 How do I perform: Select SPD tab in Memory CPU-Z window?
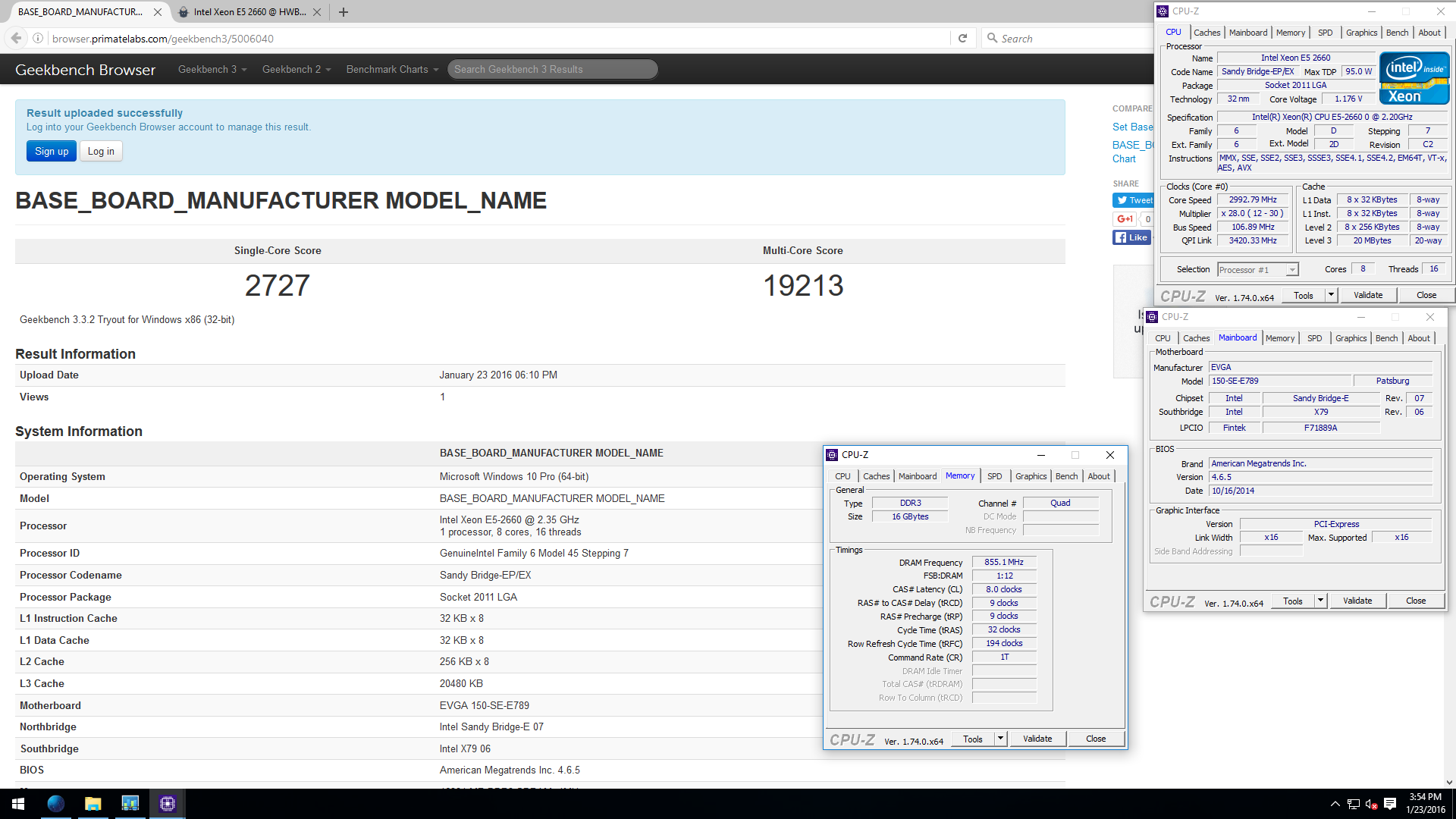point(994,476)
